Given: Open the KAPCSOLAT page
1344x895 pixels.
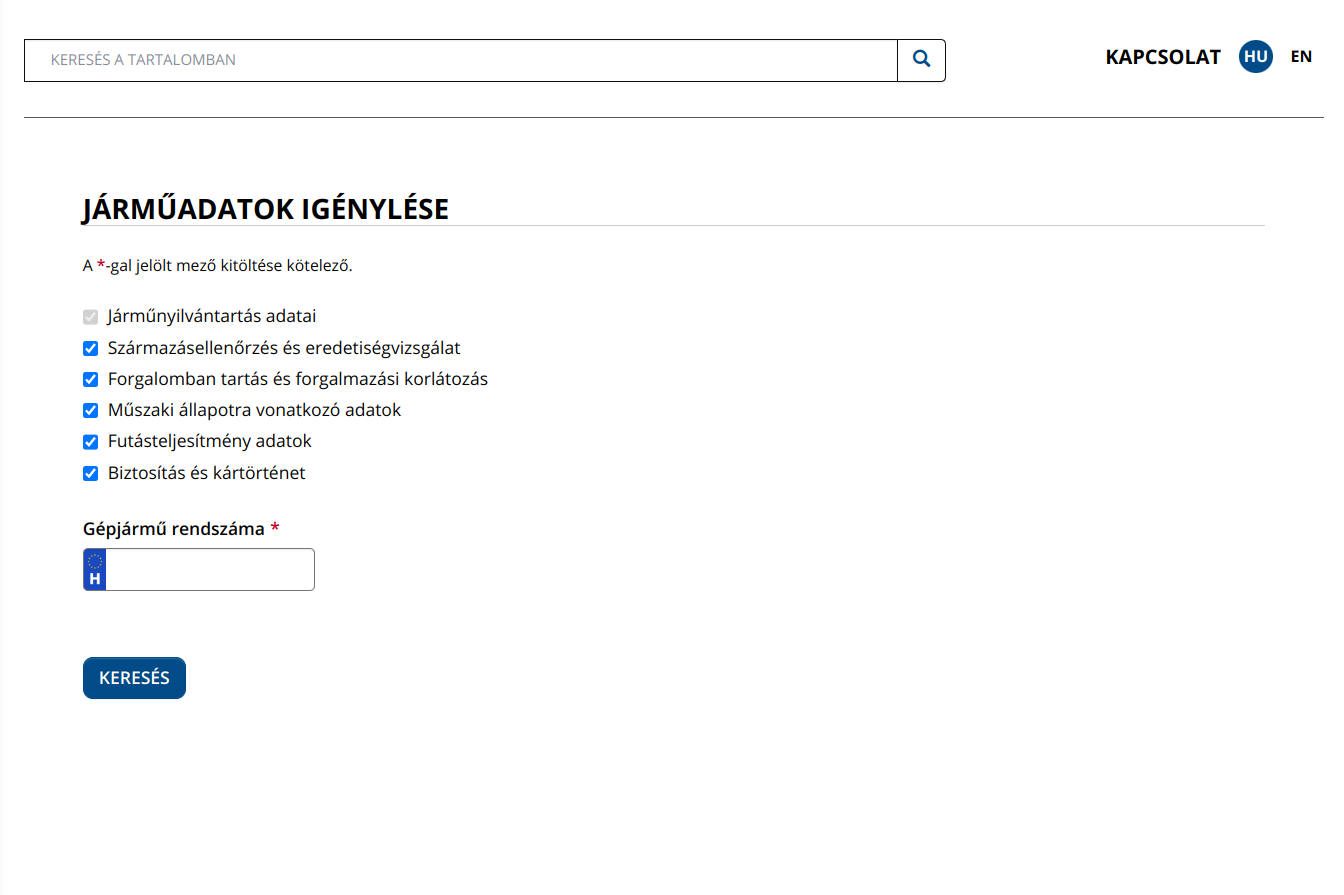Looking at the screenshot, I should point(1162,57).
